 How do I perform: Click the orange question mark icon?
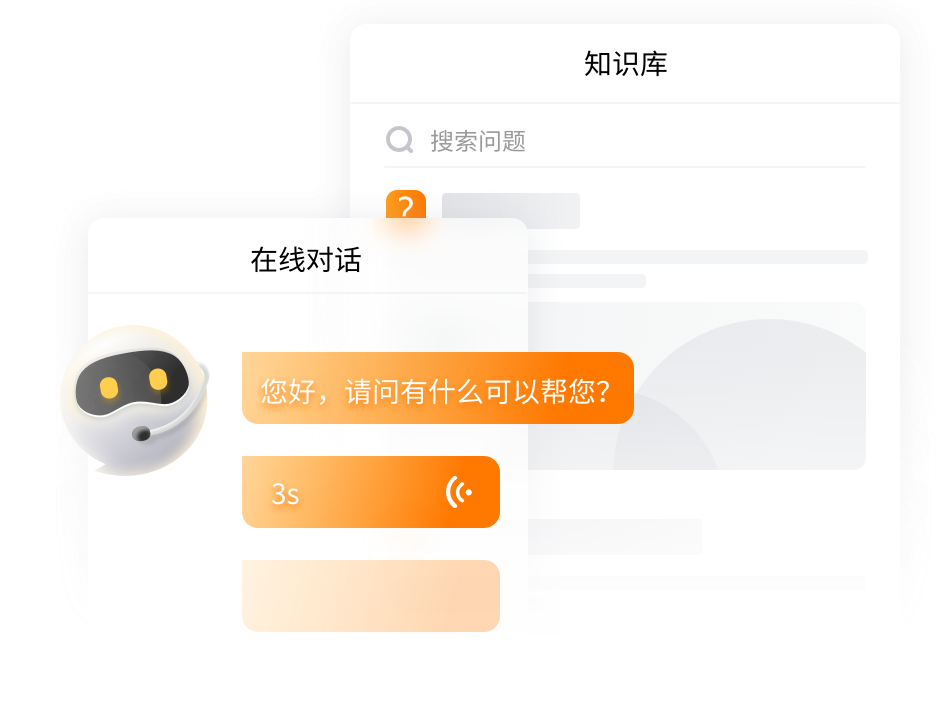(406, 205)
